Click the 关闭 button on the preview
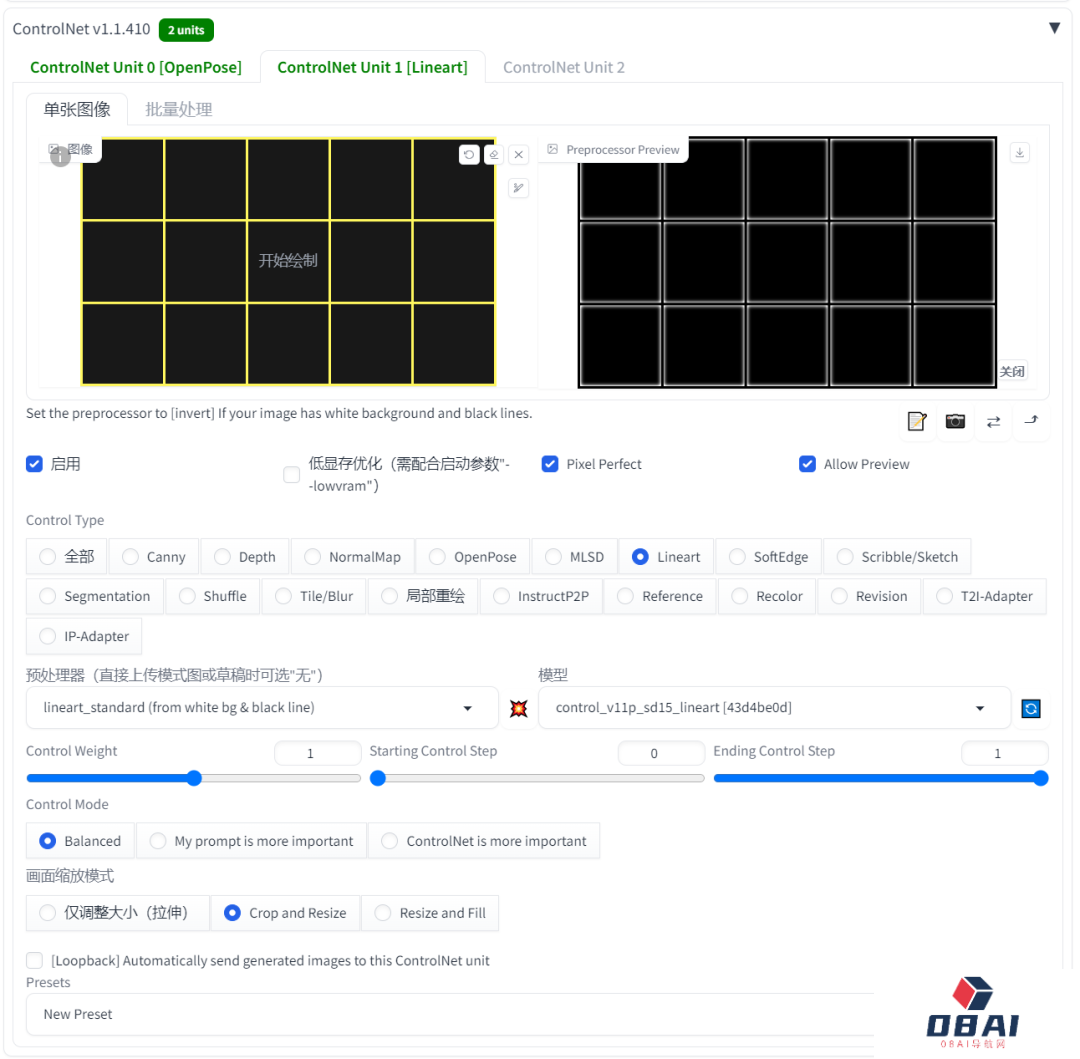This screenshot has width=1080, height=1059. (1012, 371)
